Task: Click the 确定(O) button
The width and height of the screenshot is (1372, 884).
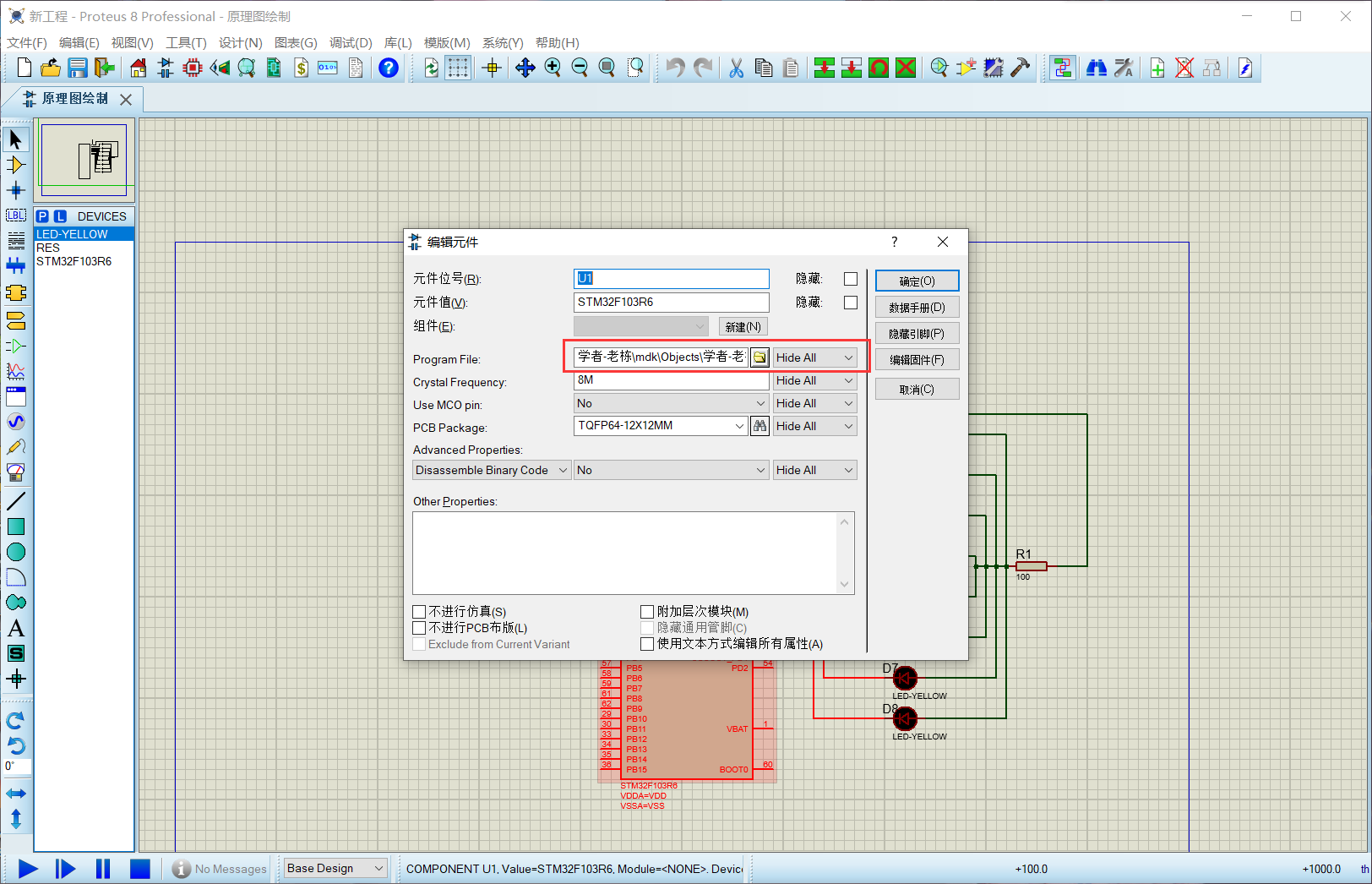Action: pos(917,281)
